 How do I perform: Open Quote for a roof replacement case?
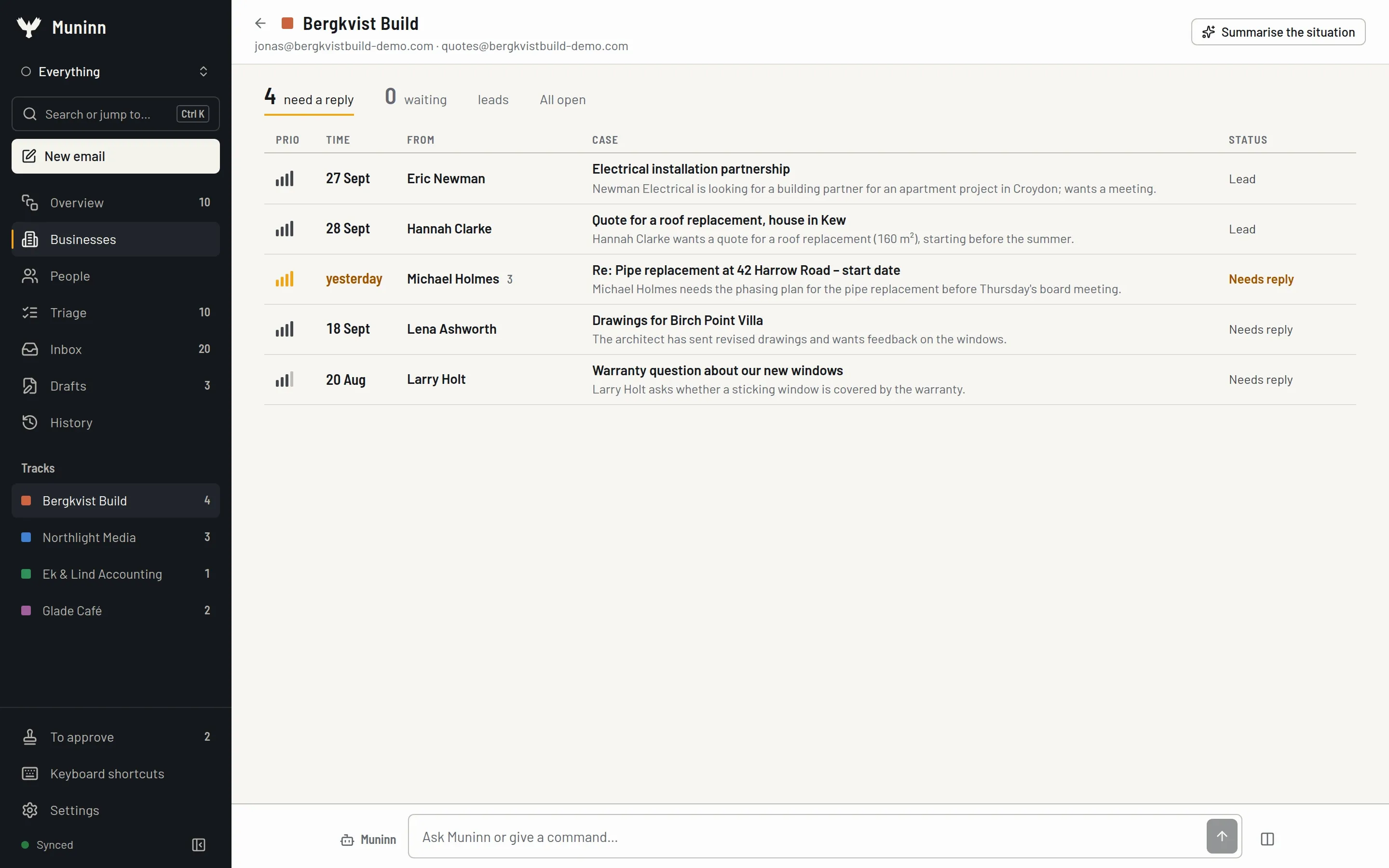[810, 229]
